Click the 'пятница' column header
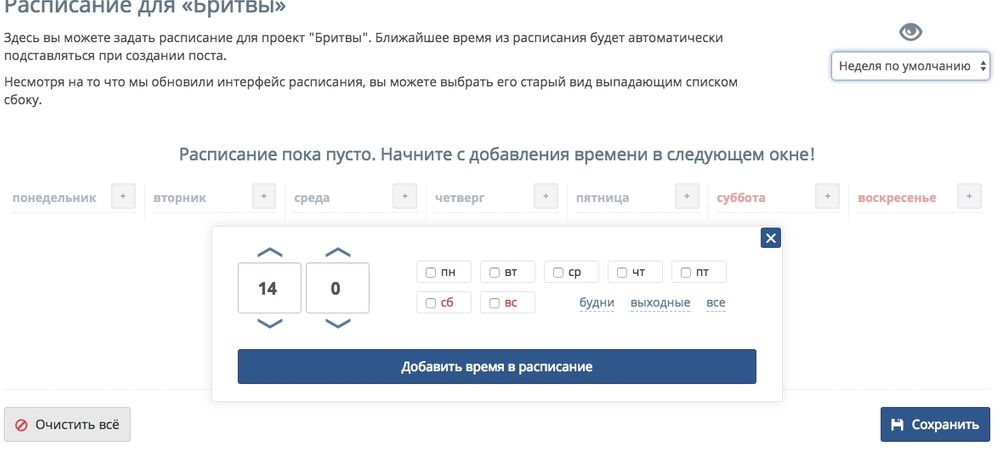1000x456 pixels. [x=602, y=198]
